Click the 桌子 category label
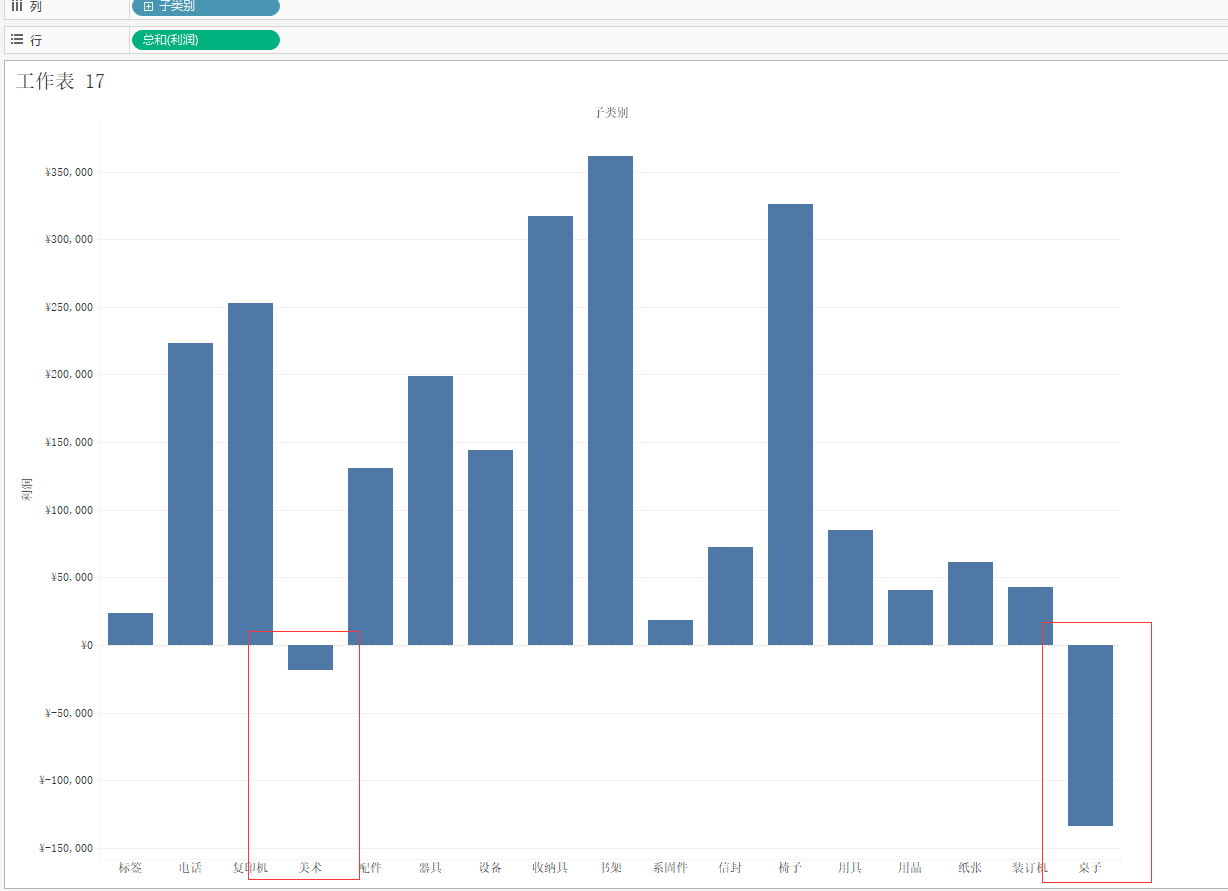The width and height of the screenshot is (1228, 891). click(x=1090, y=867)
